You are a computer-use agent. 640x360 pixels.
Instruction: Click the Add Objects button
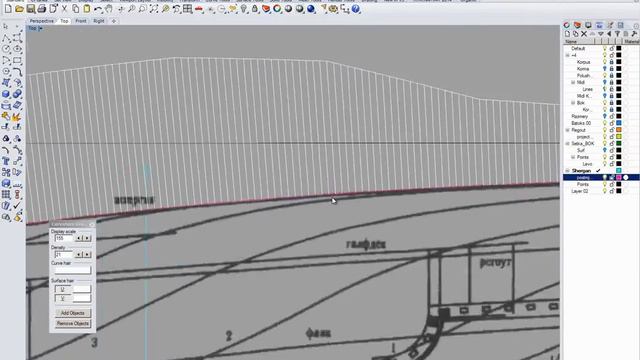pyautogui.click(x=73, y=313)
